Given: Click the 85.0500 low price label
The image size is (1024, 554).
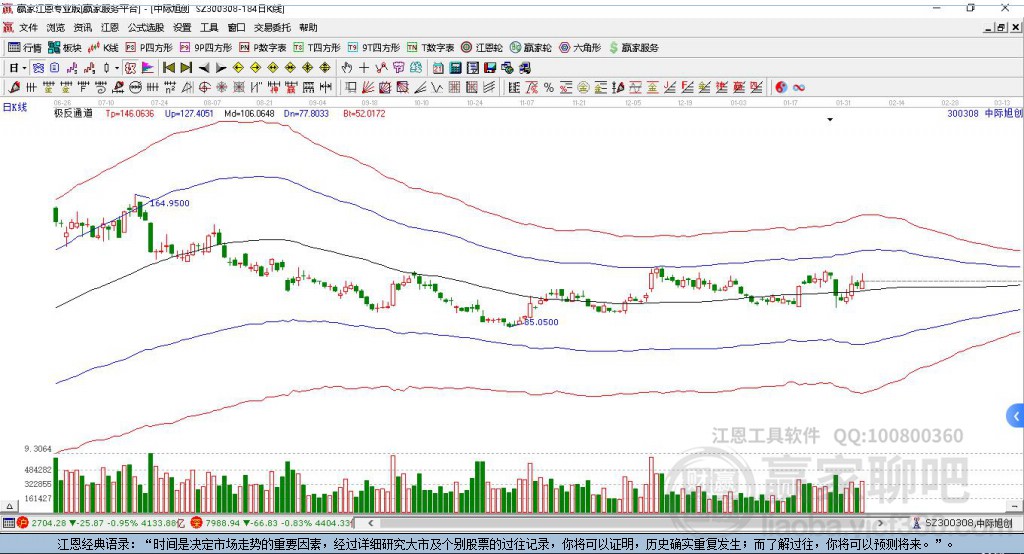Looking at the screenshot, I should coord(541,322).
